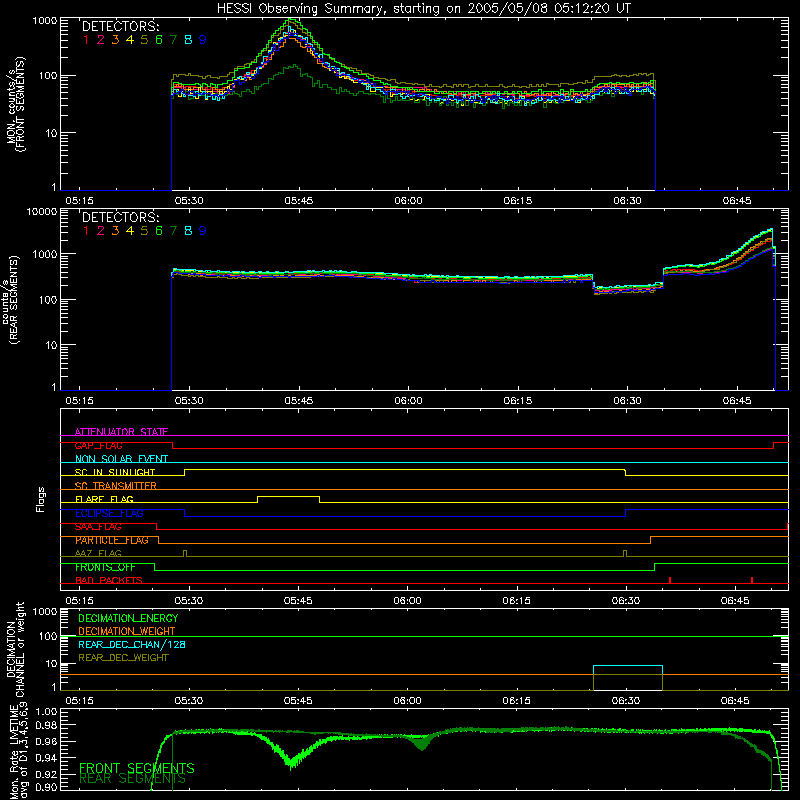Click the cyan REAR_DEC_CHAN step near 06:30
This screenshot has height=800, width=800.
(x=628, y=666)
